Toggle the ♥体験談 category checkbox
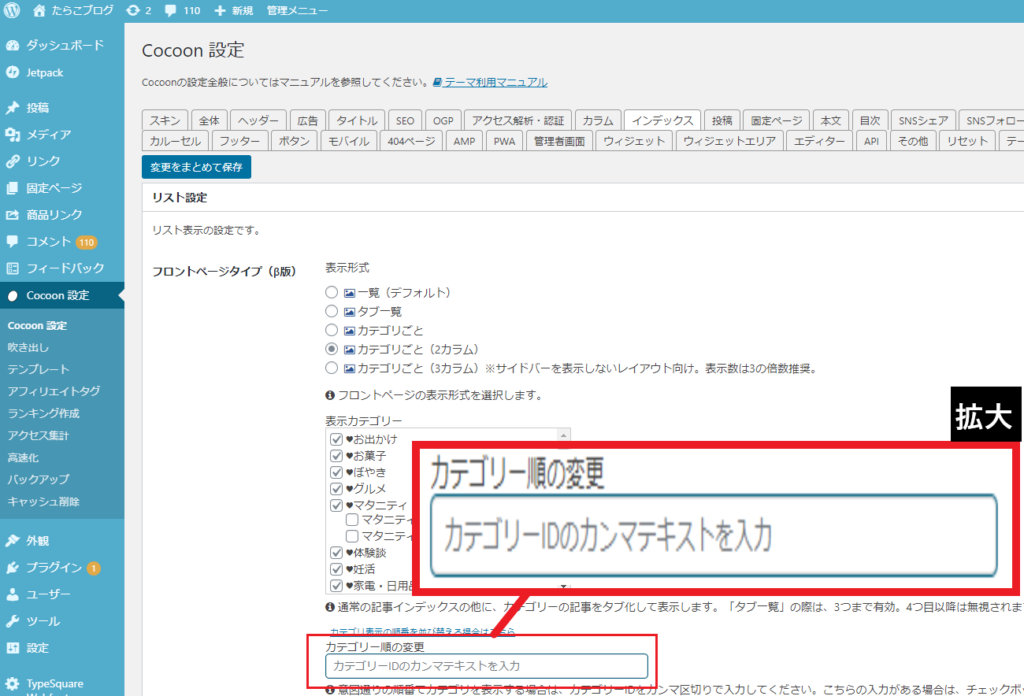Screen dimensions: 1024x696 click(336, 553)
